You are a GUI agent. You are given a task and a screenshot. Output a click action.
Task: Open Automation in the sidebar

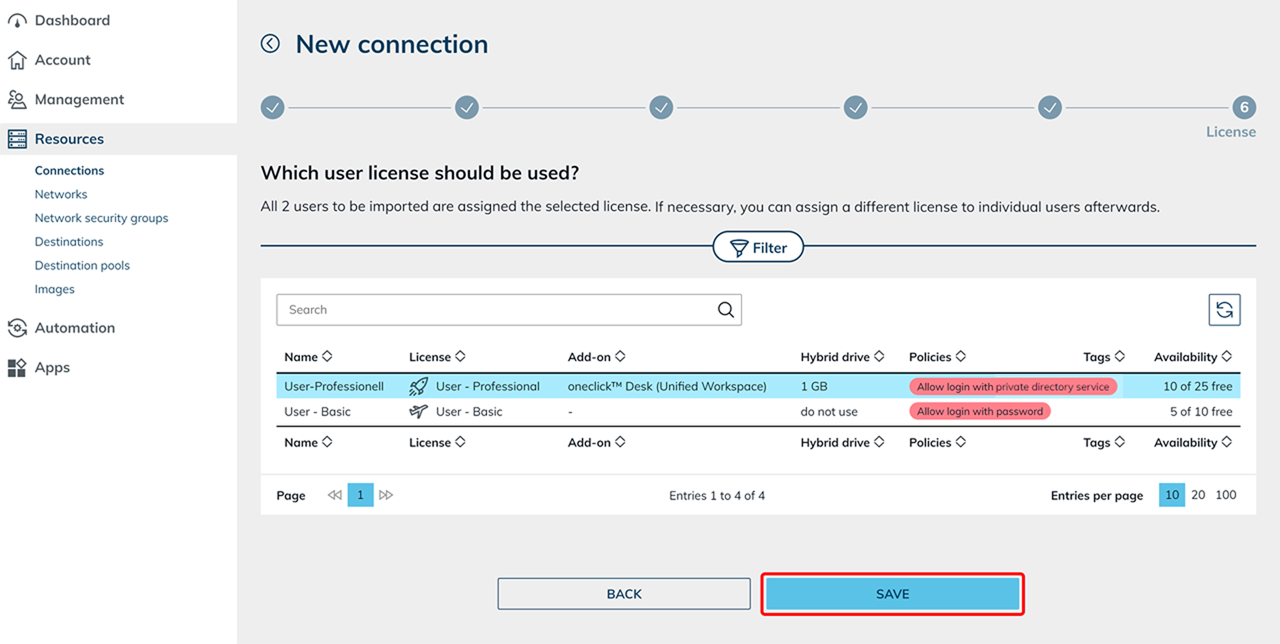click(75, 328)
